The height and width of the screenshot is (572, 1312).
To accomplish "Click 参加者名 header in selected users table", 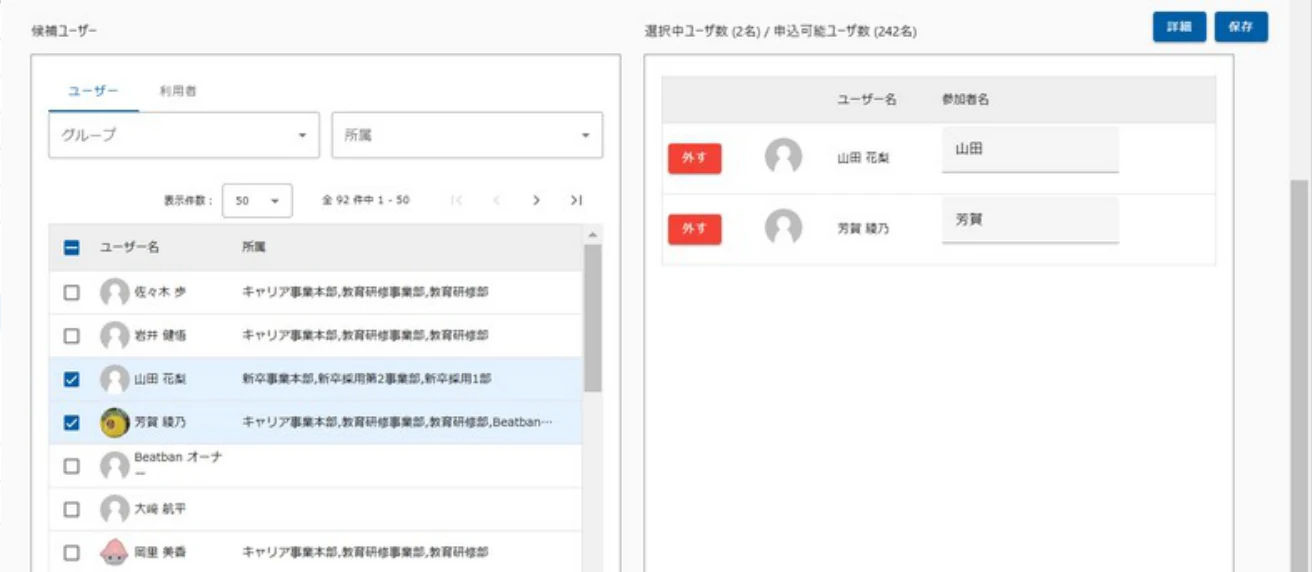I will [x=966, y=100].
